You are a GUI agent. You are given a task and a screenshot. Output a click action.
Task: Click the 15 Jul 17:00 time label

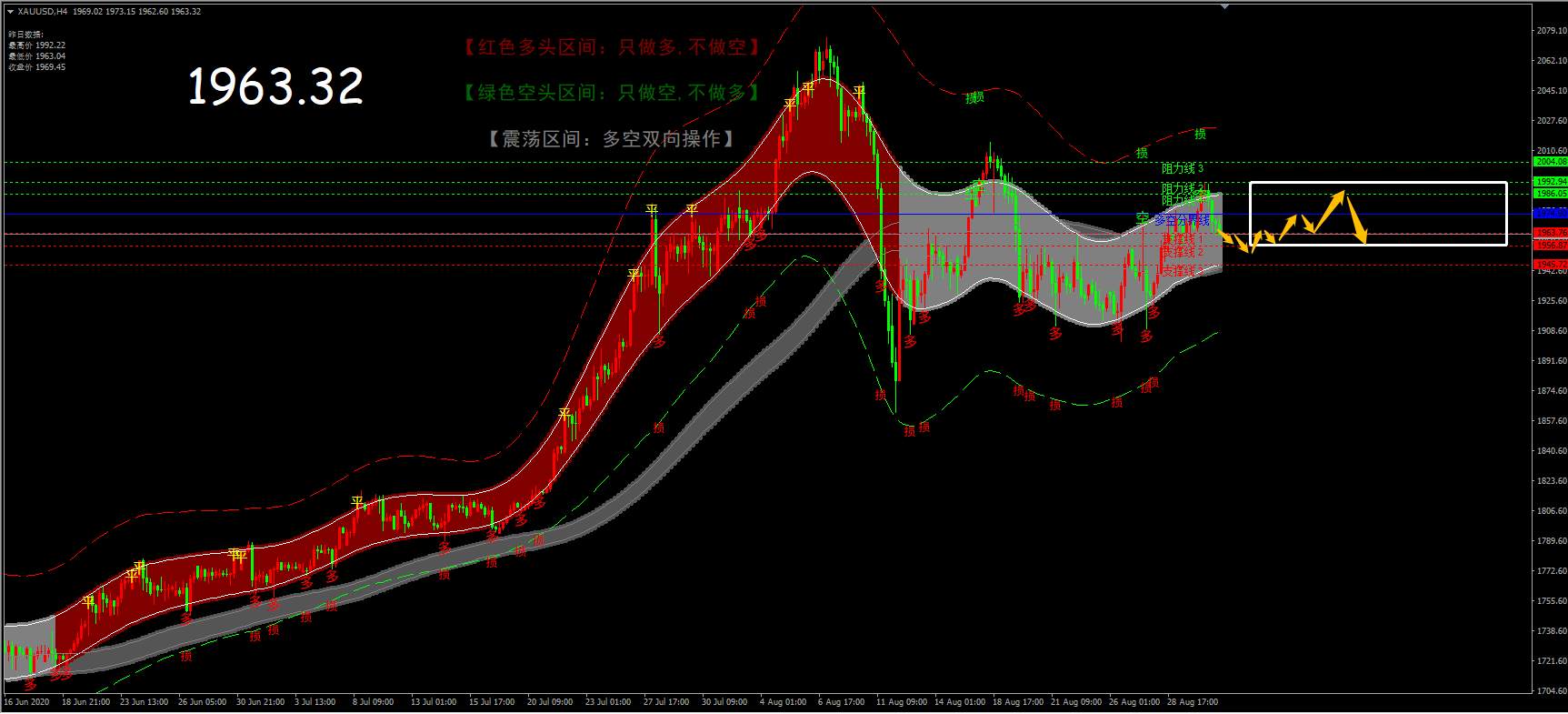(492, 702)
